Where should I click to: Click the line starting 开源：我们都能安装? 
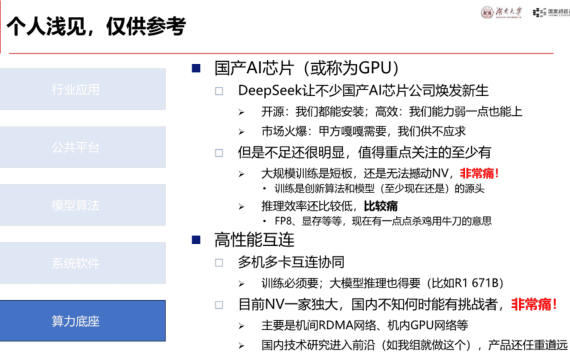(x=392, y=111)
